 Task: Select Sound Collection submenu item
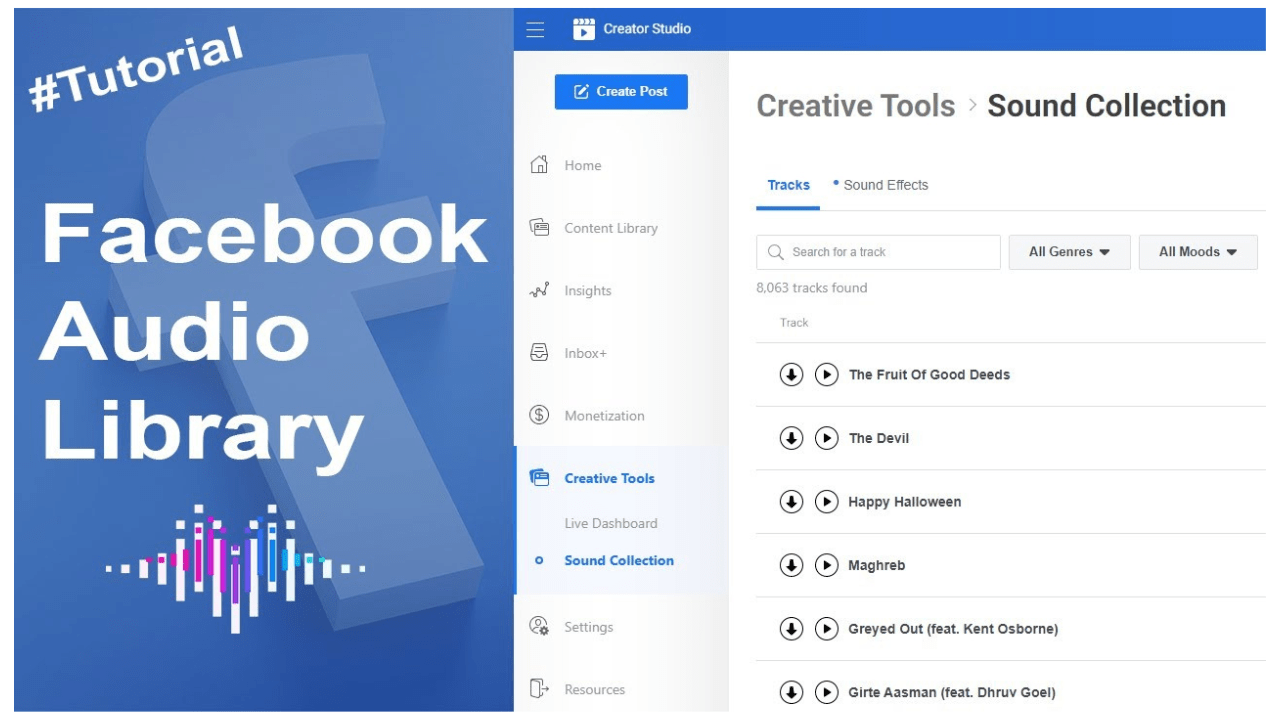pos(618,561)
